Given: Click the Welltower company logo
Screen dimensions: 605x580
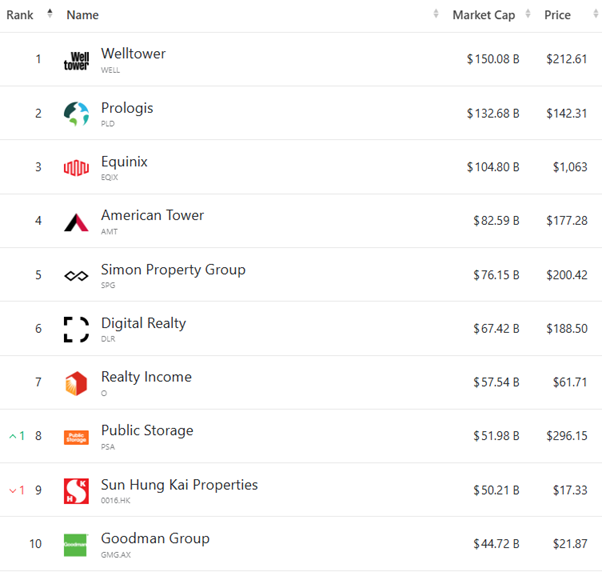Looking at the screenshot, I should coord(76,61).
